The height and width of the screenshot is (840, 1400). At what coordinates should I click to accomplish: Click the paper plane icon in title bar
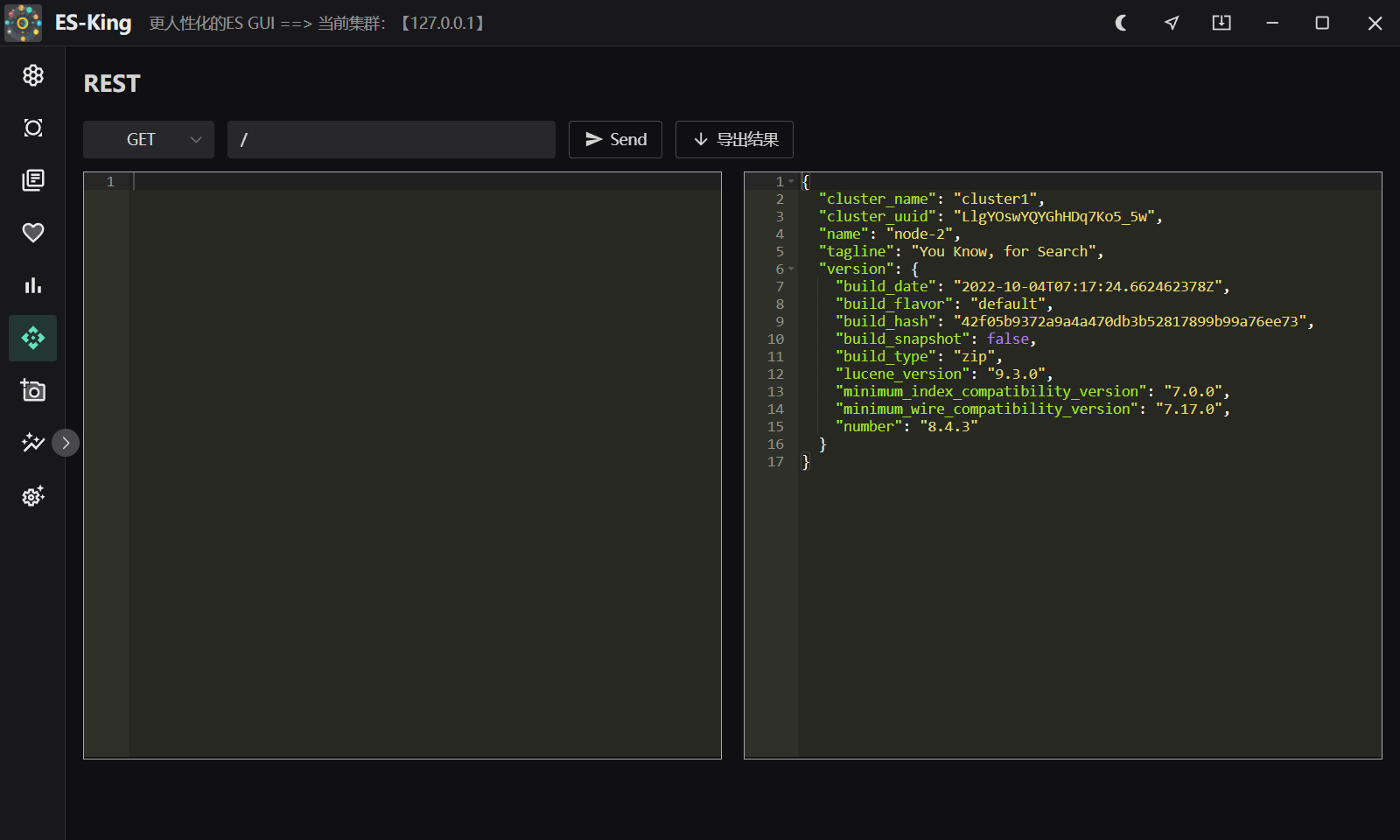(1172, 23)
